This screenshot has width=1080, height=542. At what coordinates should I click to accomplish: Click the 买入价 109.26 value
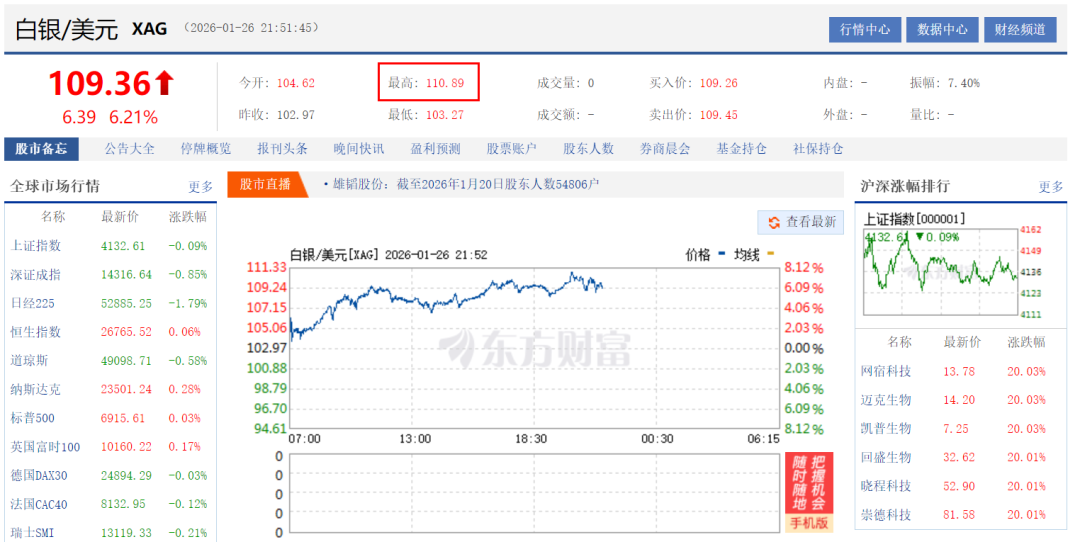point(719,83)
